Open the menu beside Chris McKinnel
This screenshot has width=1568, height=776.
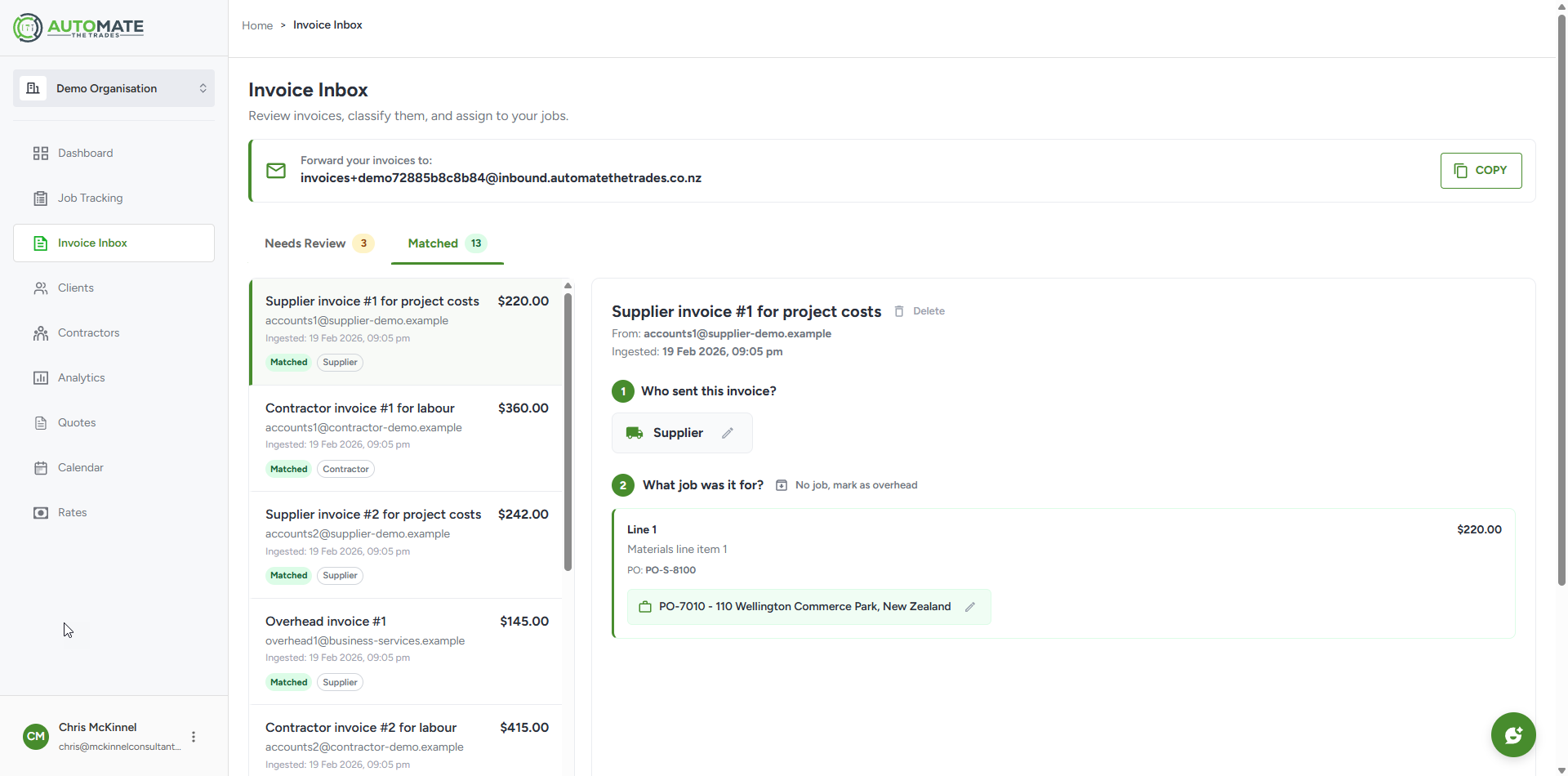click(x=194, y=735)
